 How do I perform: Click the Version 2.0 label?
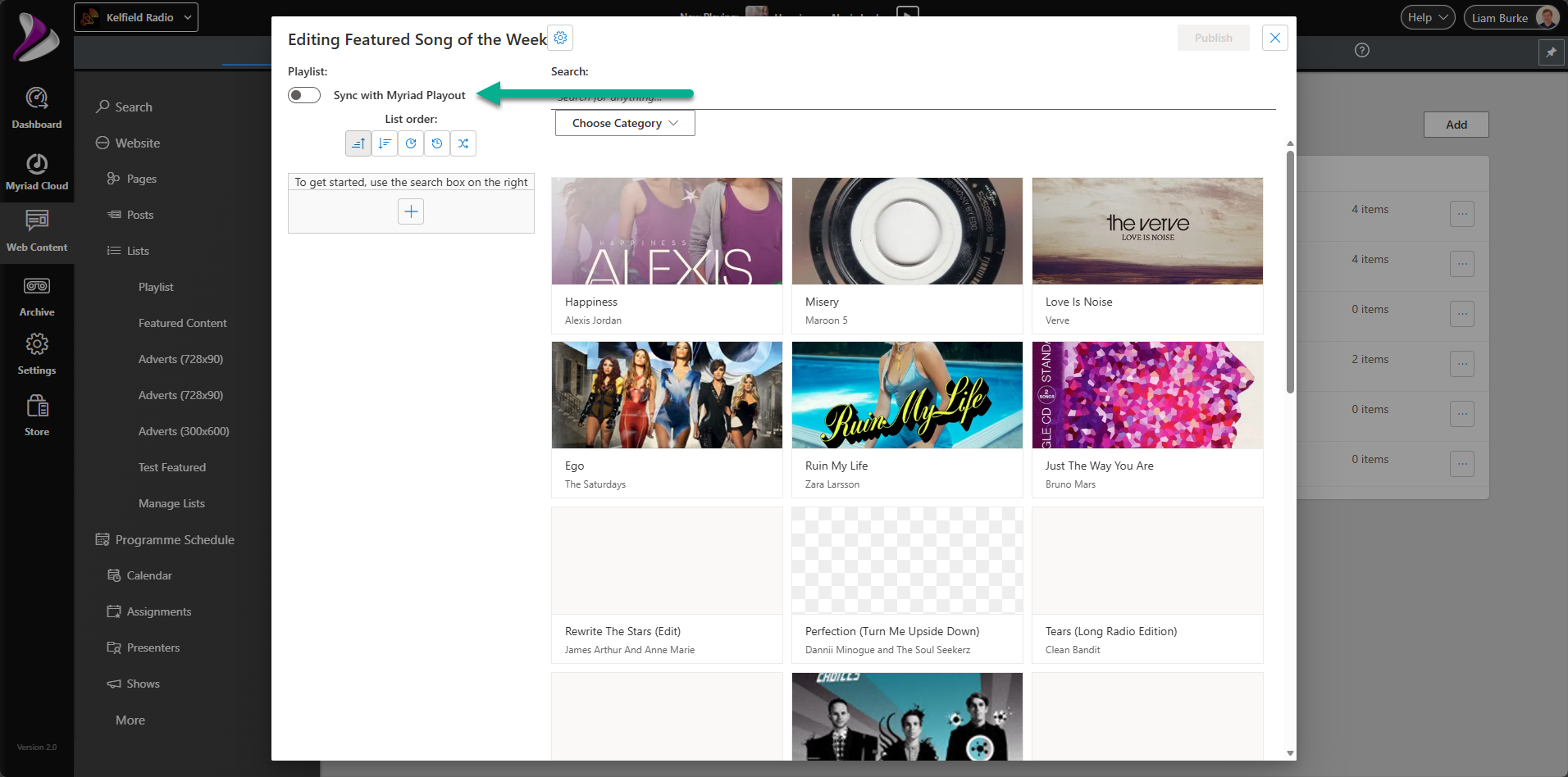[37, 747]
